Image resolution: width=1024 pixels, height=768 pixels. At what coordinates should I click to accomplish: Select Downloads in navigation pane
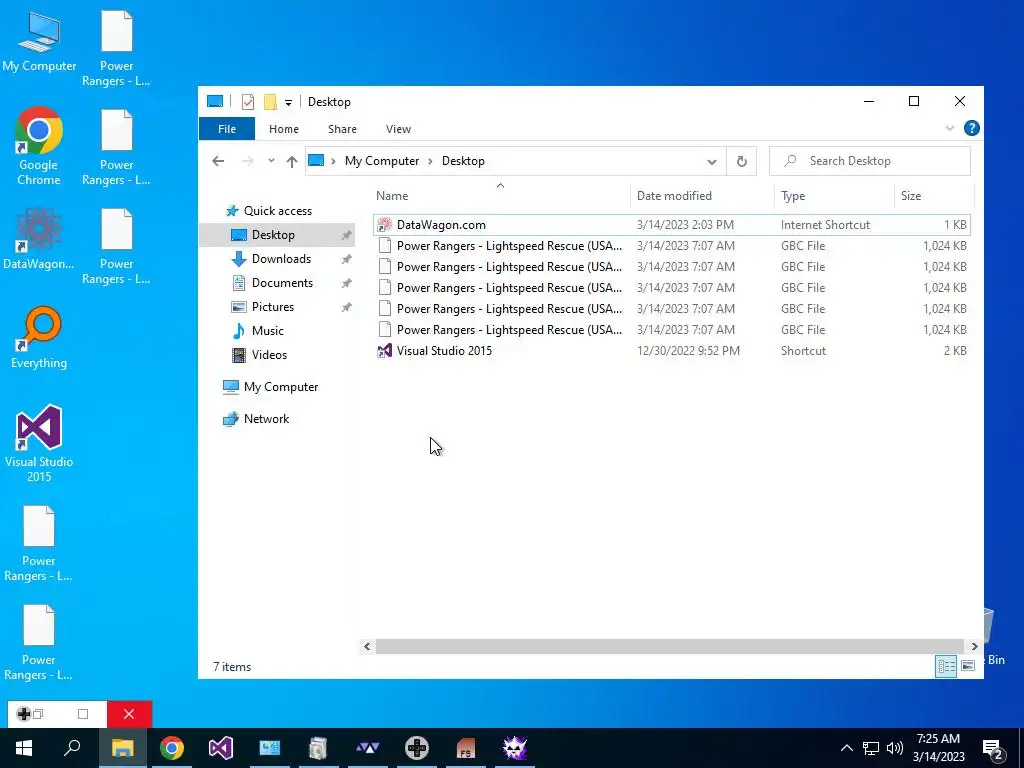(281, 259)
